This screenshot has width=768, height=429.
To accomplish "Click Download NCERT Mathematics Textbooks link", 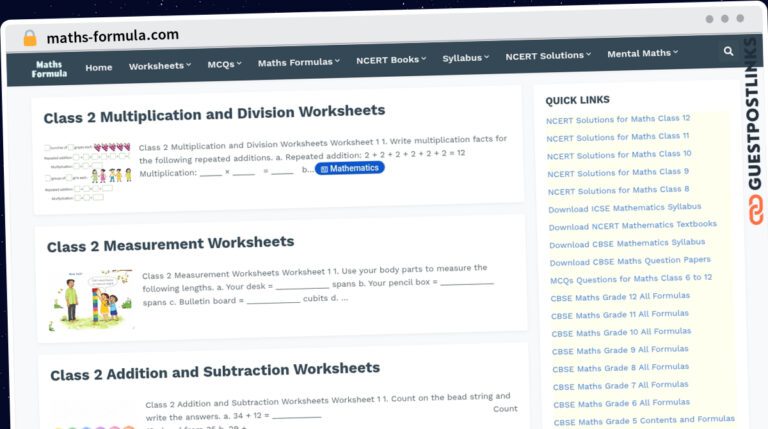I will tap(632, 226).
